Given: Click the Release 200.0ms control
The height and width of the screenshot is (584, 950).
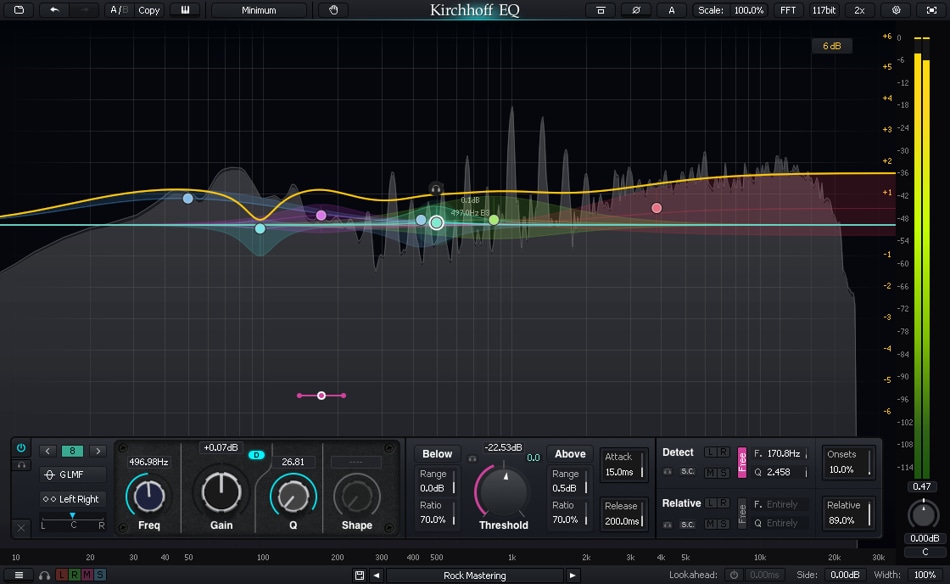Looking at the screenshot, I should pyautogui.click(x=623, y=514).
